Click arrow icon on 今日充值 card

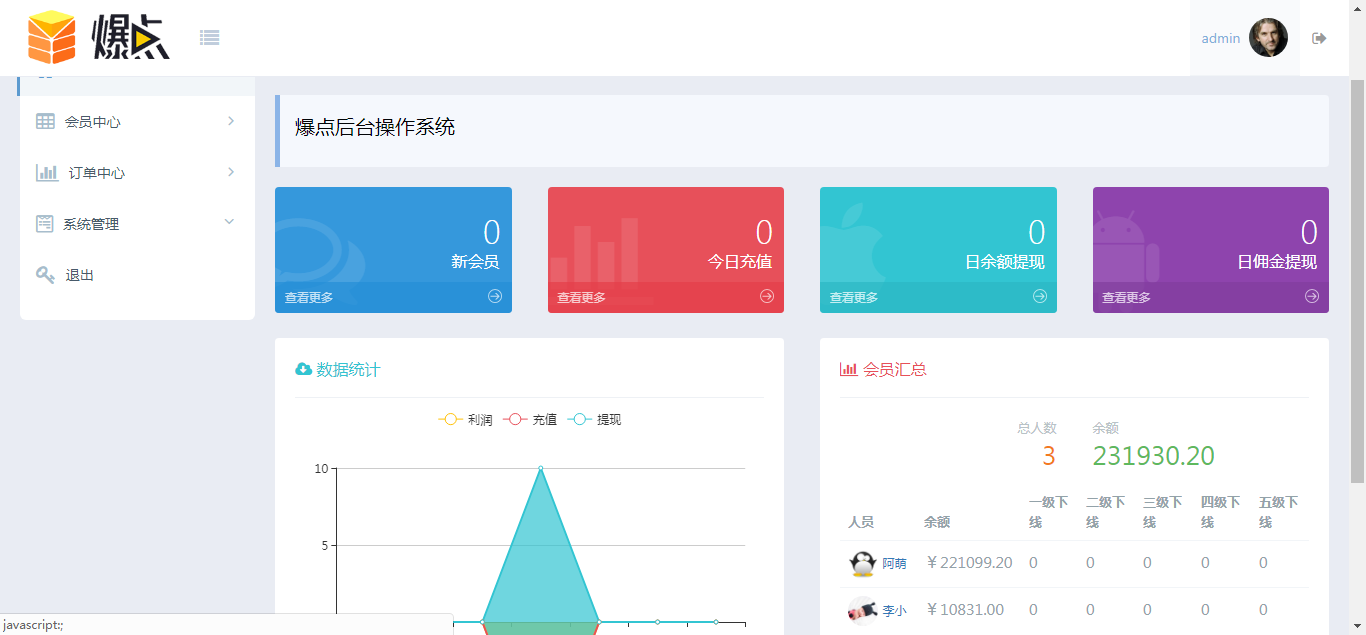(767, 296)
